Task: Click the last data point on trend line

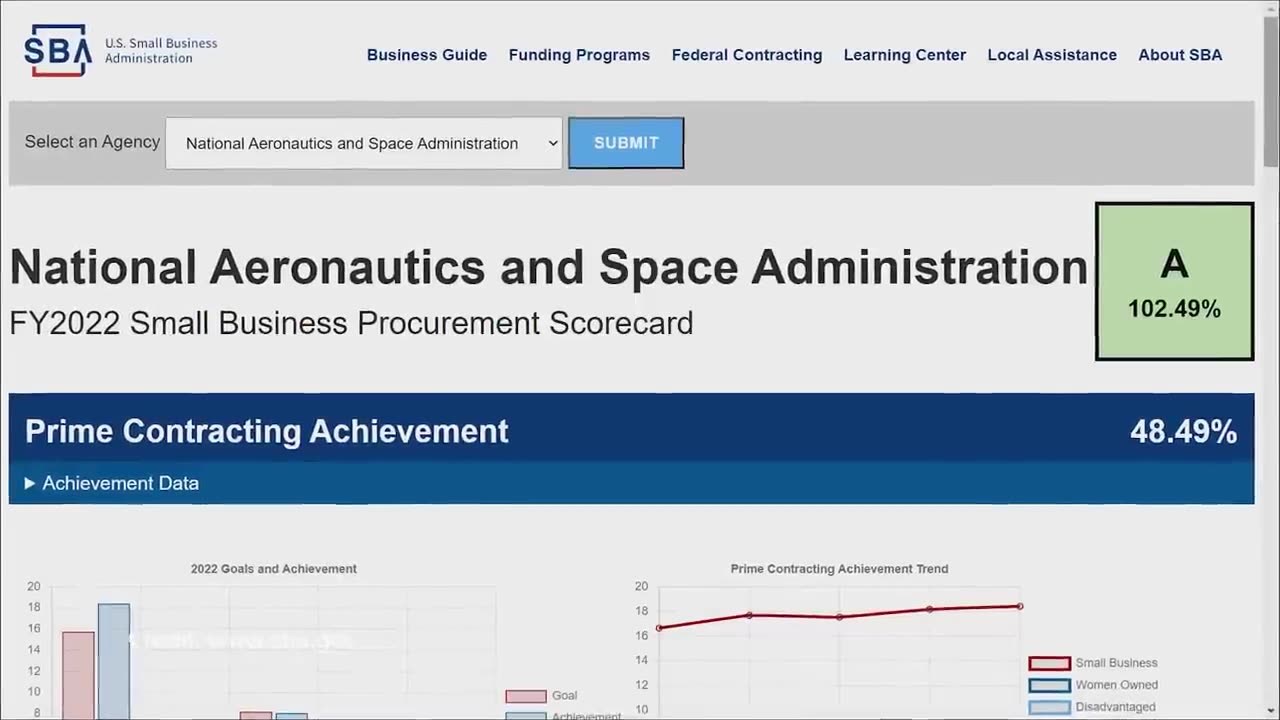Action: pos(1020,606)
